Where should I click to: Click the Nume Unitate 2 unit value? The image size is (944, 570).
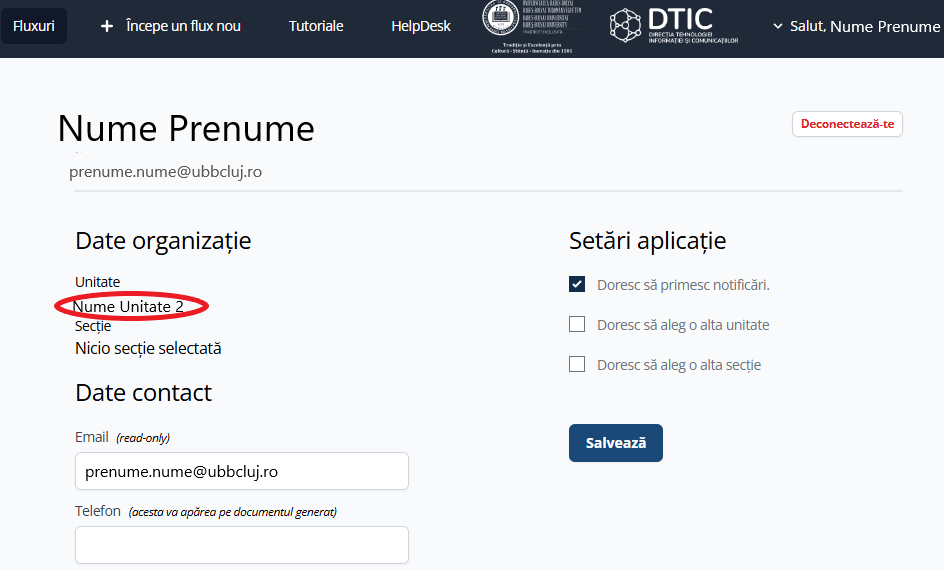tap(129, 307)
